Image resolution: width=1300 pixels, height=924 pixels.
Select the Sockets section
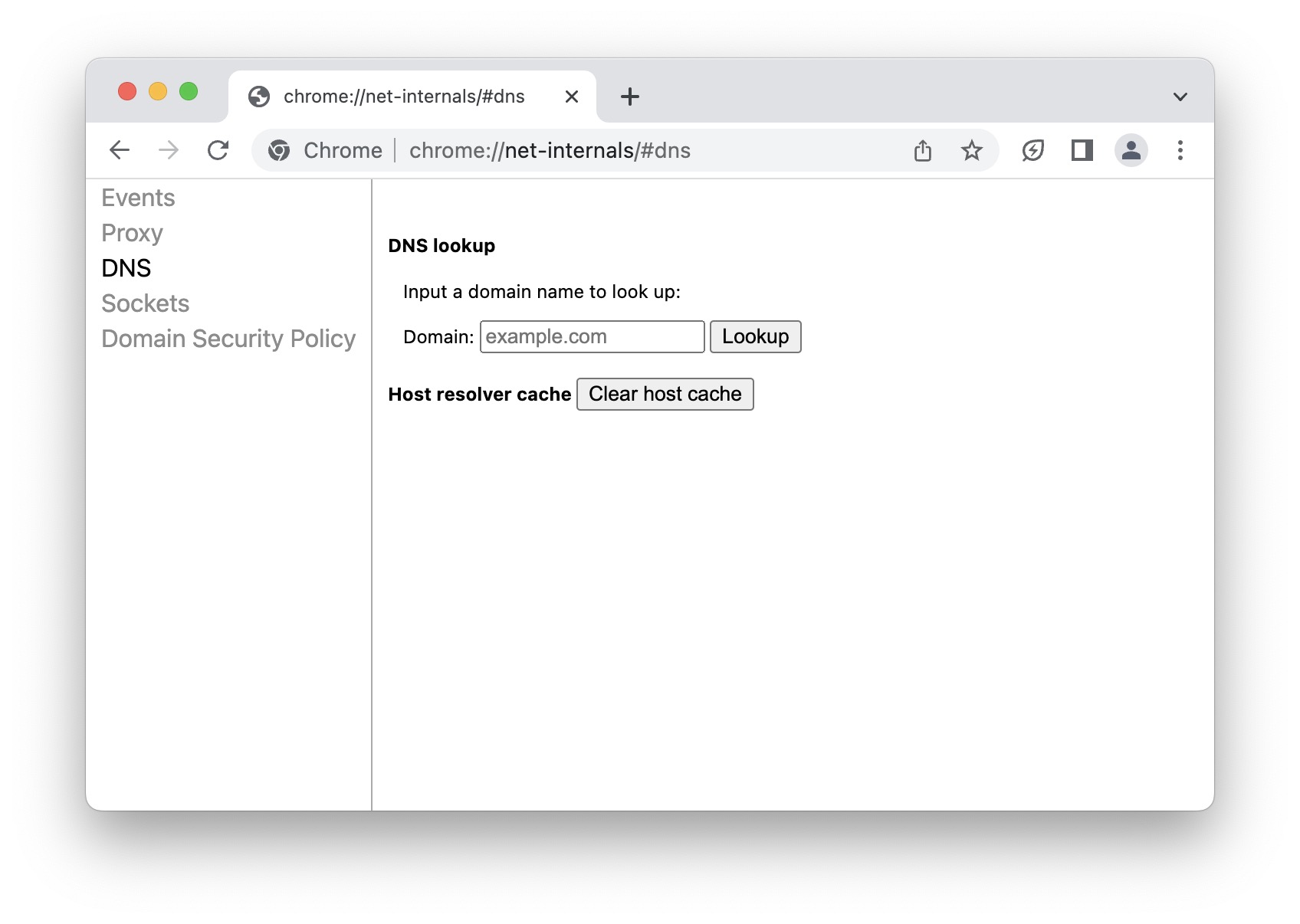pos(145,303)
